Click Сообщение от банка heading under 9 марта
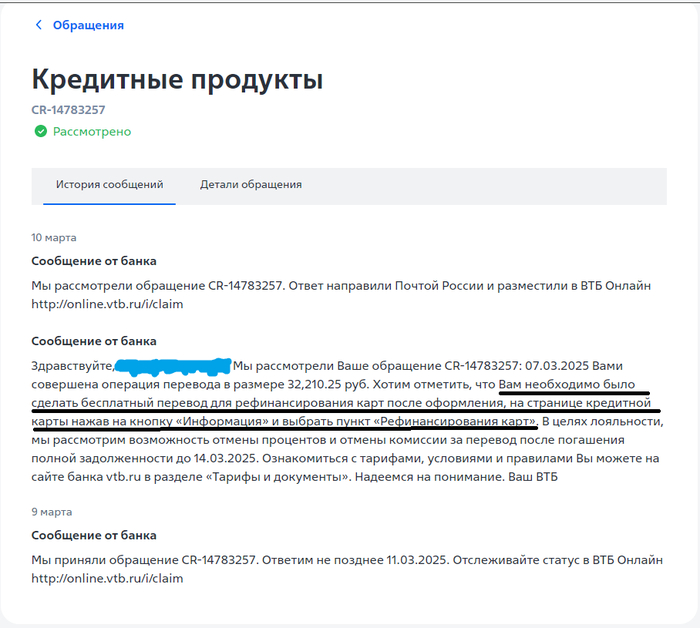The width and height of the screenshot is (700, 628). pos(93,535)
